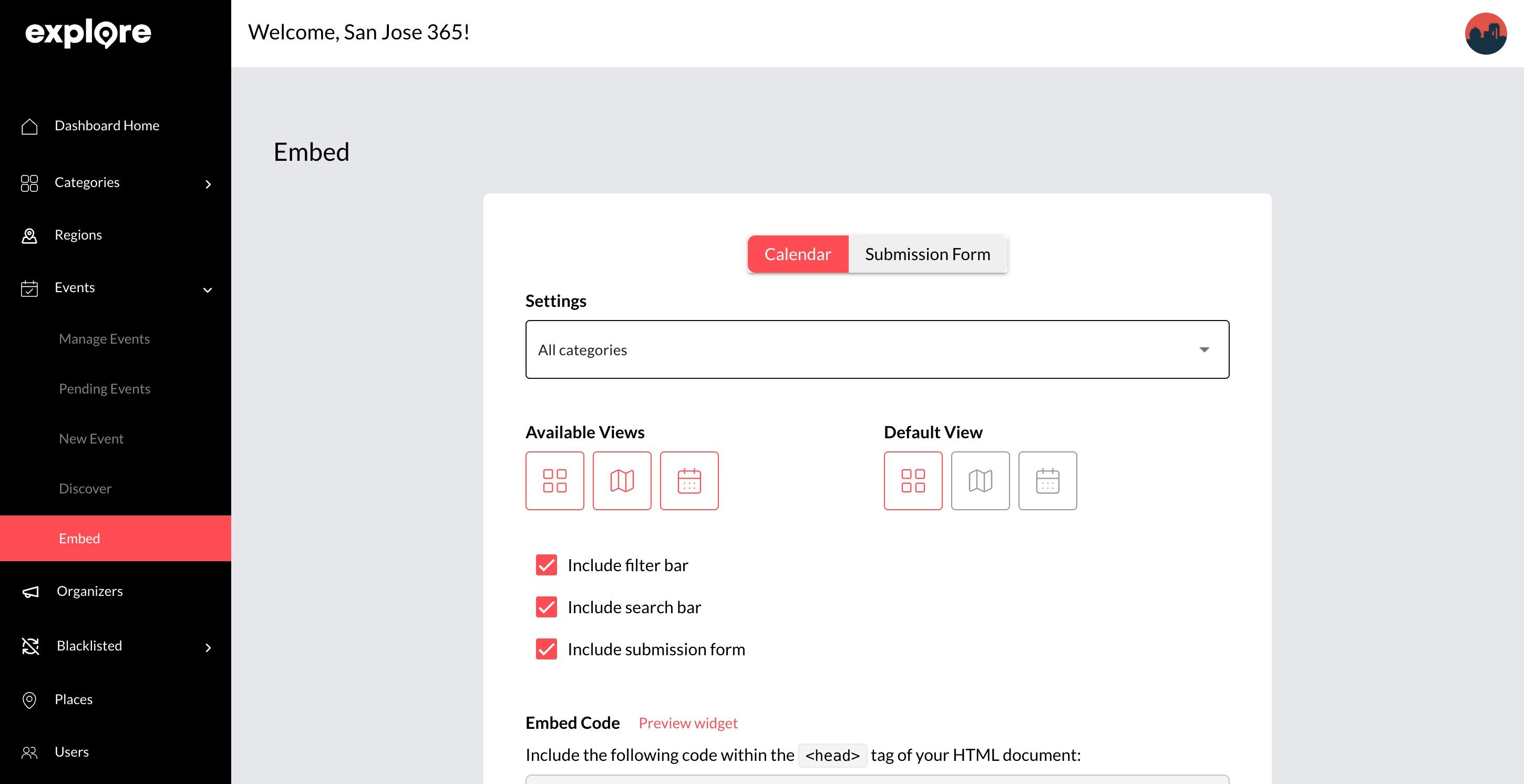Image resolution: width=1524 pixels, height=784 pixels.
Task: Open the All categories dropdown
Action: coord(877,349)
